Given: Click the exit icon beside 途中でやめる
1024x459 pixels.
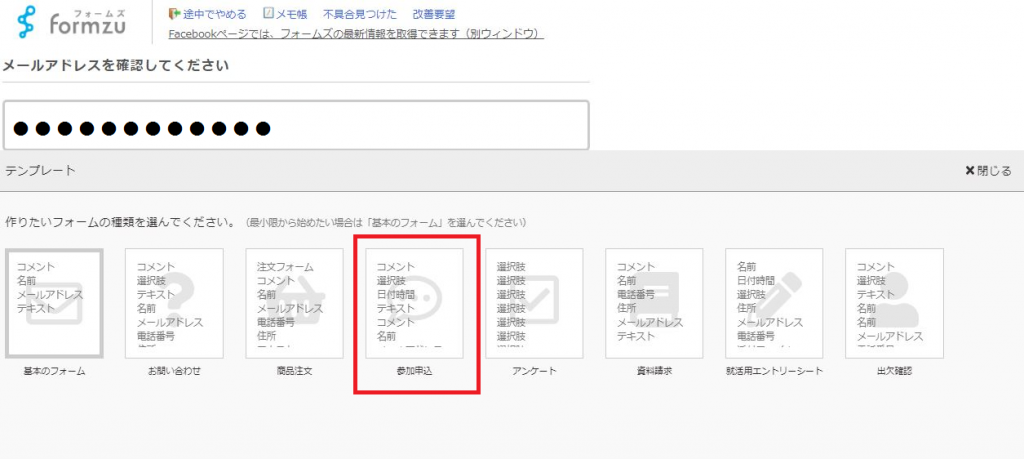Looking at the screenshot, I should 175,14.
